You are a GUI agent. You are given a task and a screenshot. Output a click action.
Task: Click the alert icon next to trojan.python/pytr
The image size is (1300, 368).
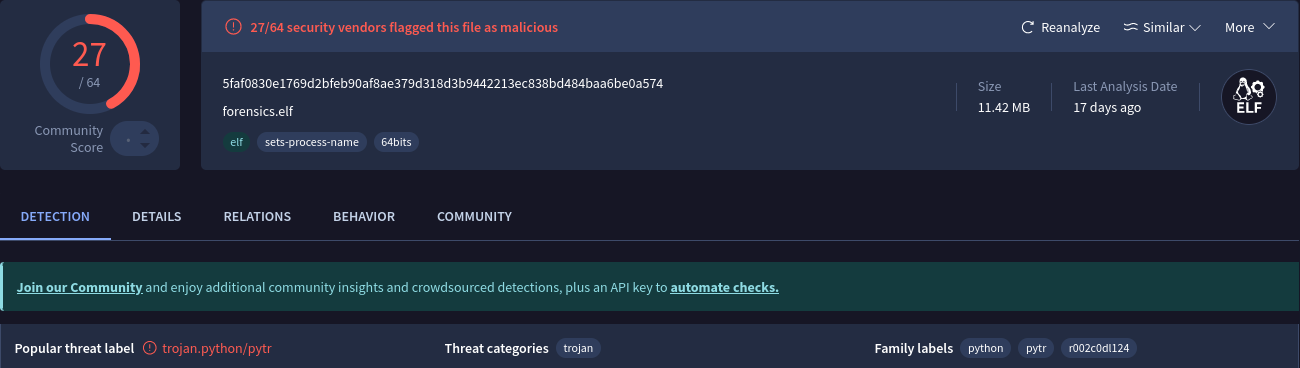150,348
